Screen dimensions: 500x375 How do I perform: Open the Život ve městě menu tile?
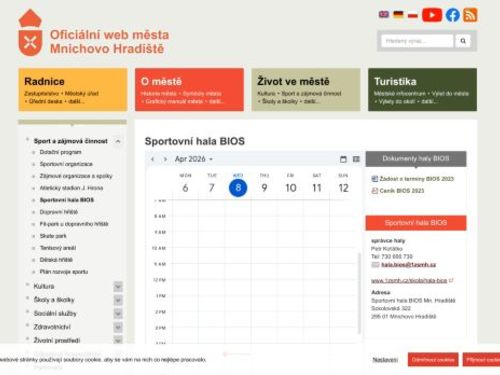point(306,90)
